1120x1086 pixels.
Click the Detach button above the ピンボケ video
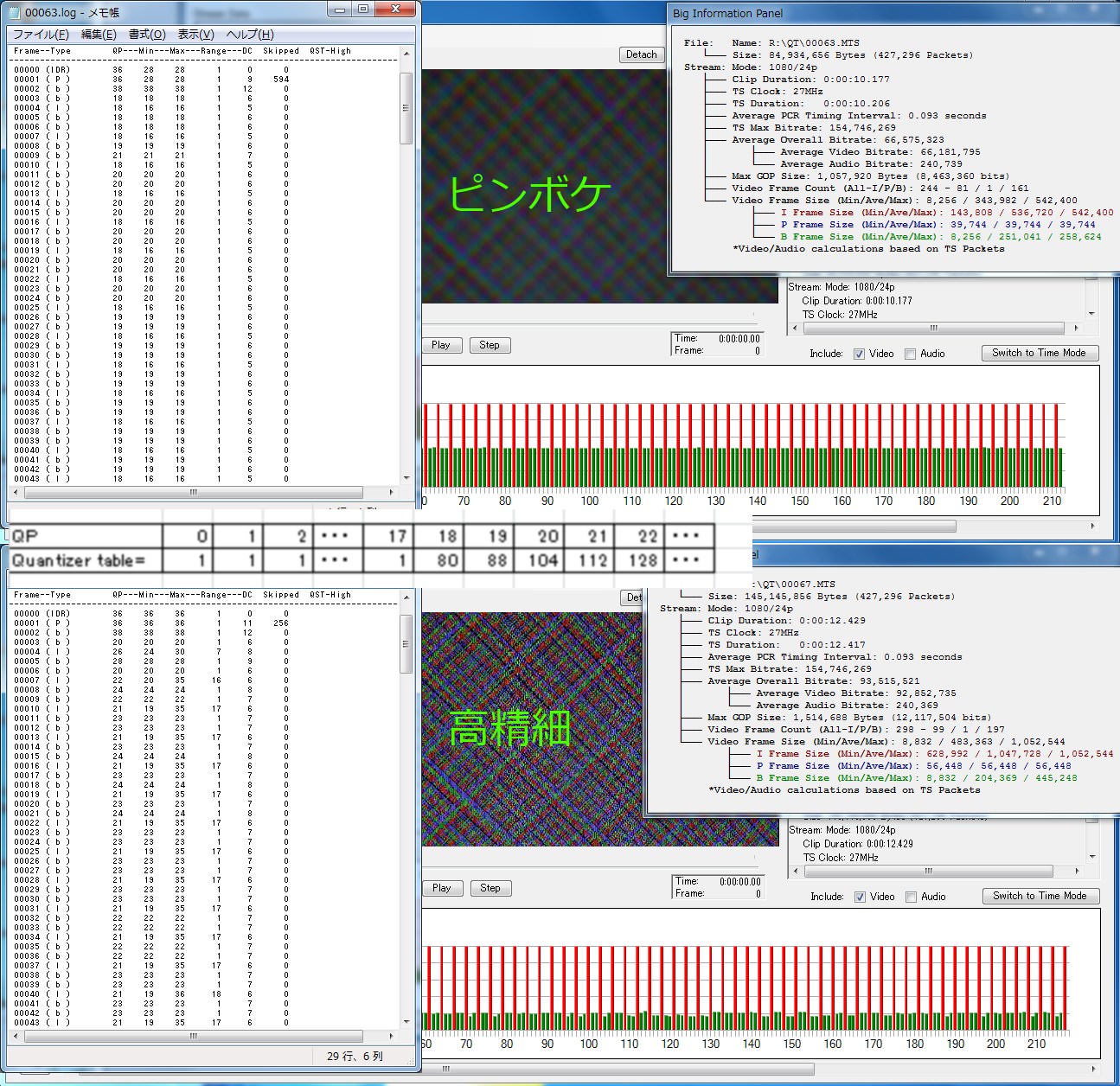coord(641,54)
